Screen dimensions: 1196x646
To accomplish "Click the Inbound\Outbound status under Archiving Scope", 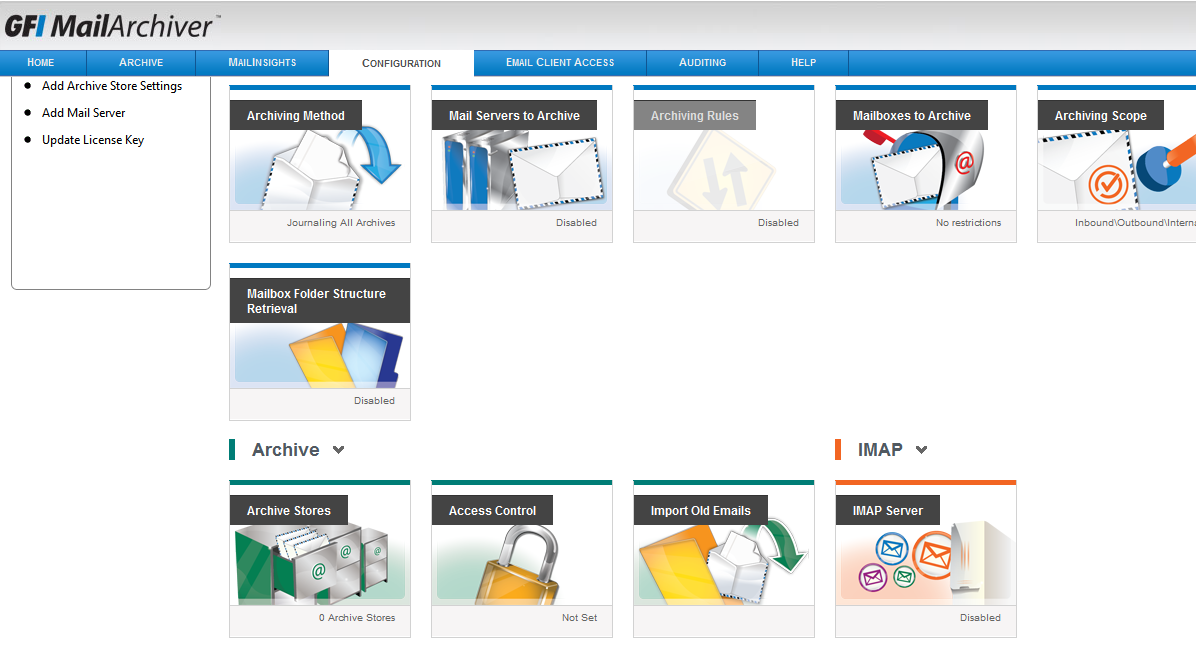I will (x=1135, y=223).
